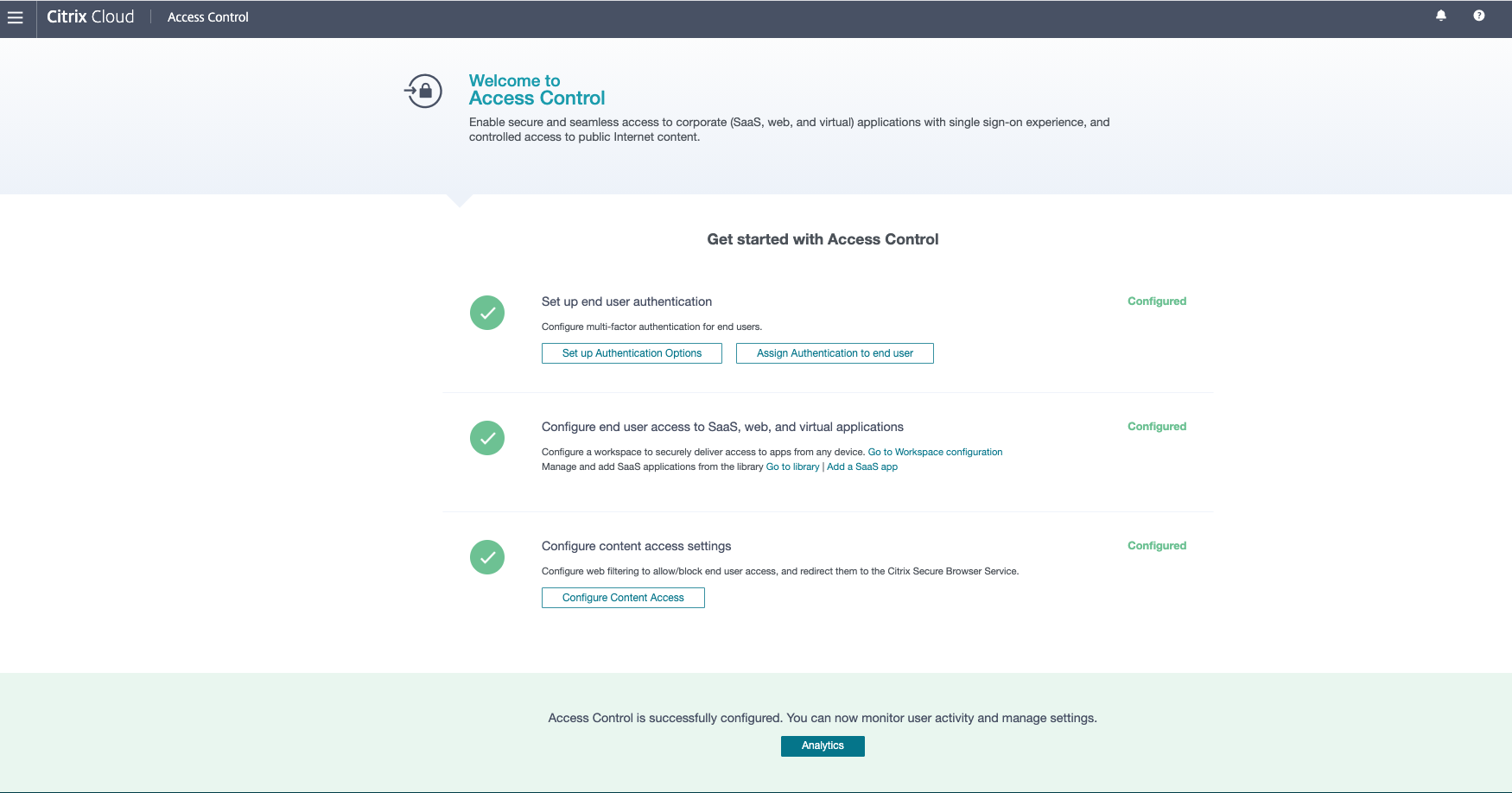Viewport: 1512px width, 793px height.
Task: Click the 'Get started with Access Control' heading
Action: [823, 239]
